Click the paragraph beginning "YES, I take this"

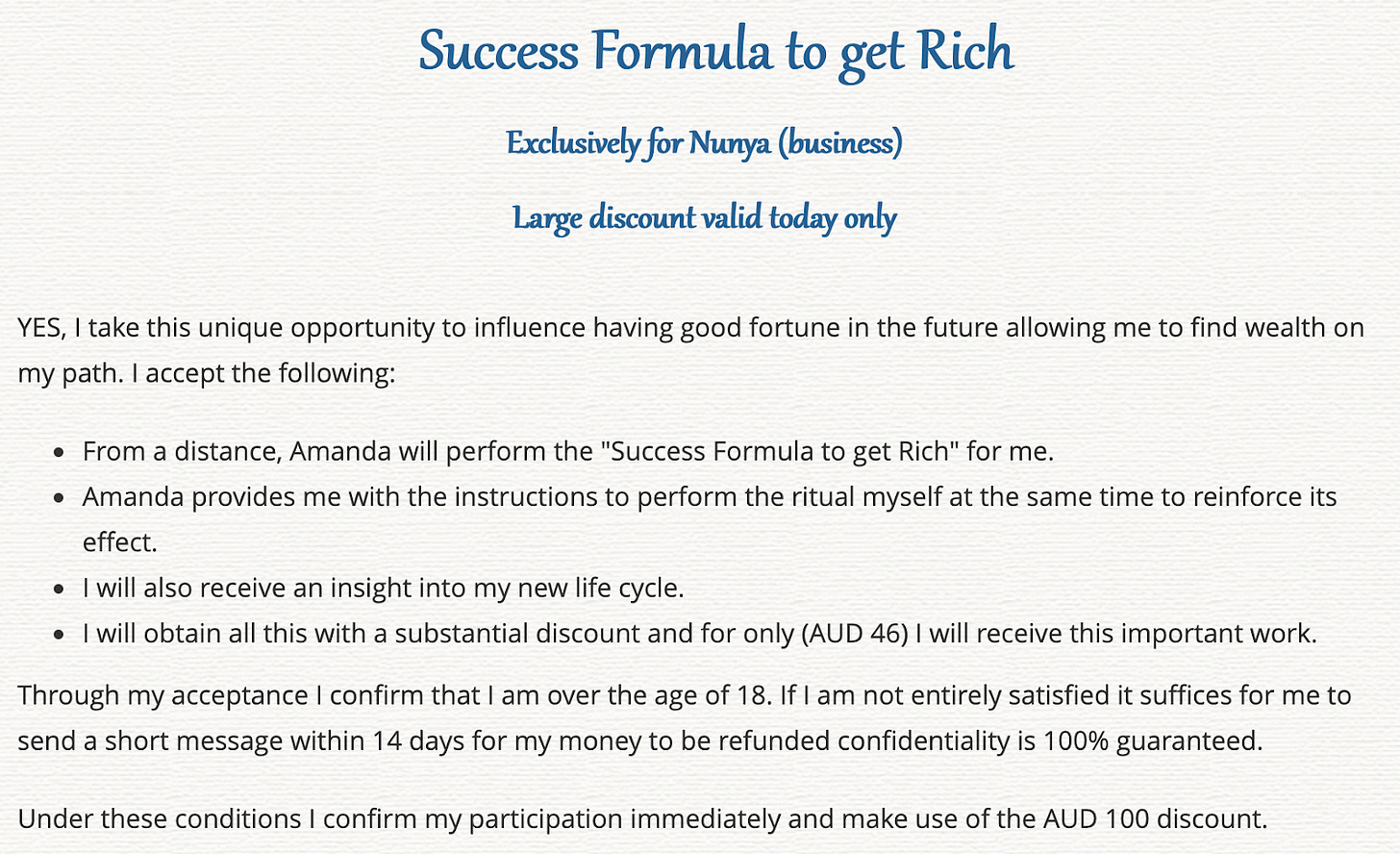tap(690, 350)
